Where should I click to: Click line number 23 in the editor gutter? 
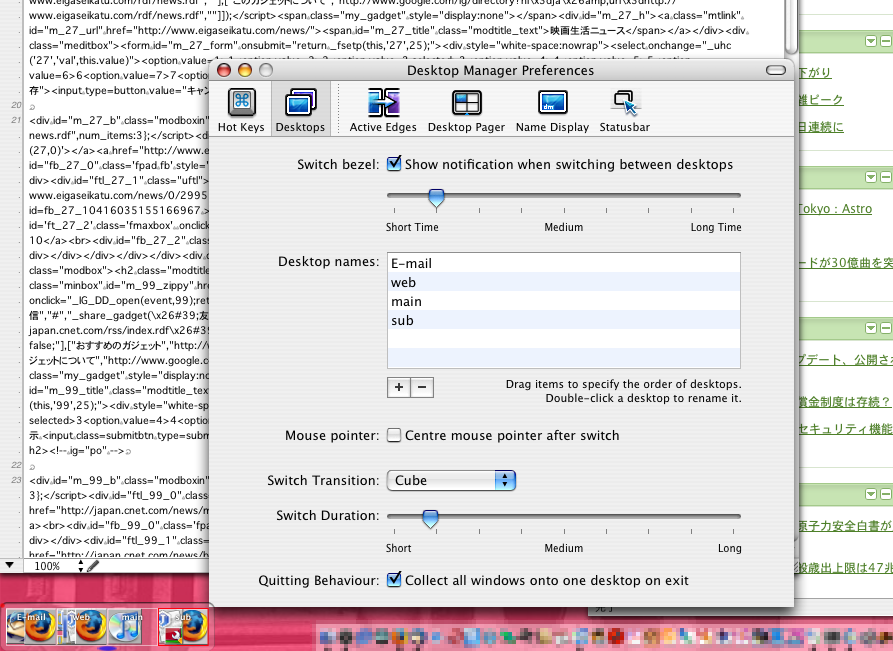pyautogui.click(x=16, y=480)
